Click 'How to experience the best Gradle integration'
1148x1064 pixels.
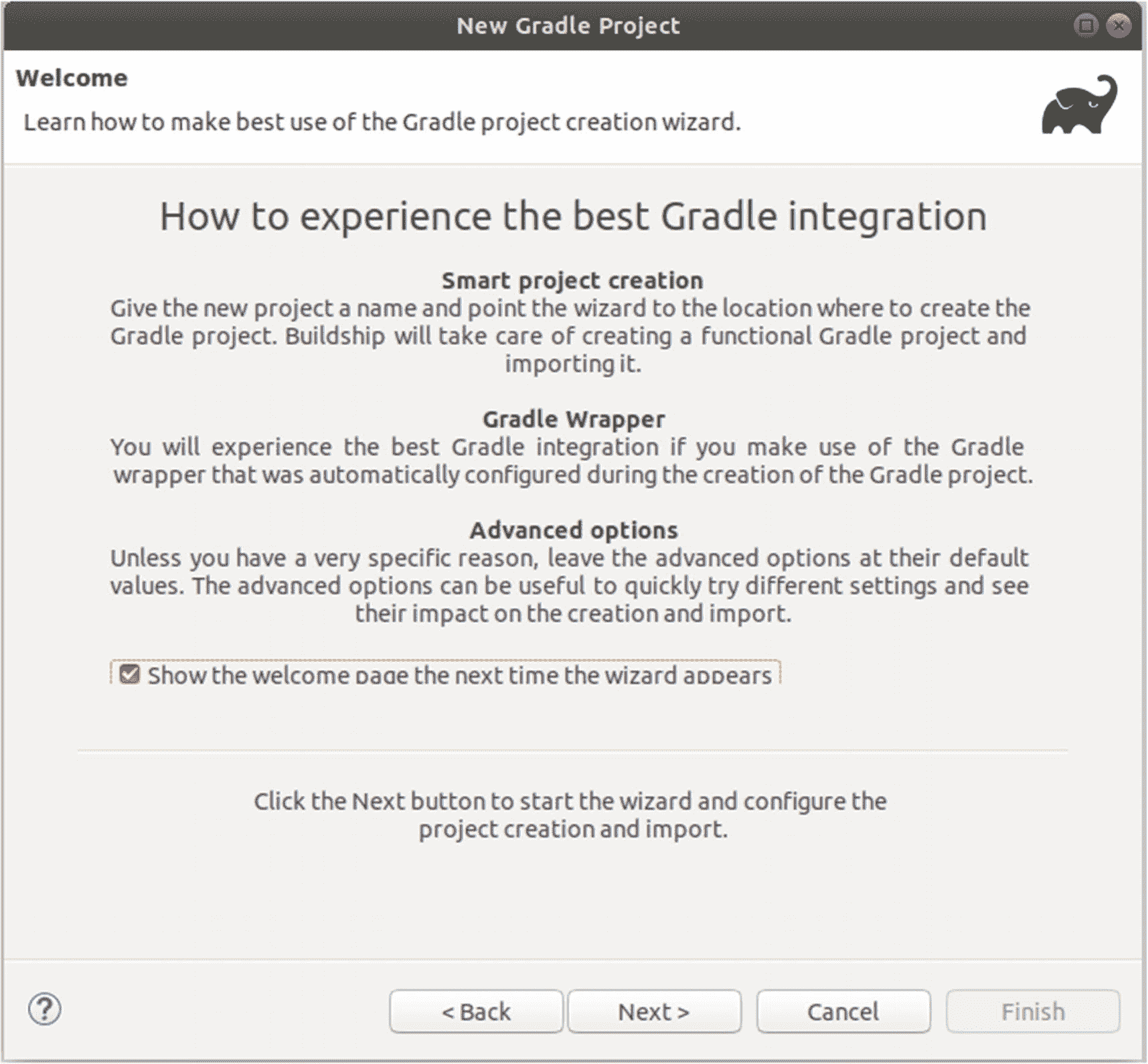[573, 217]
